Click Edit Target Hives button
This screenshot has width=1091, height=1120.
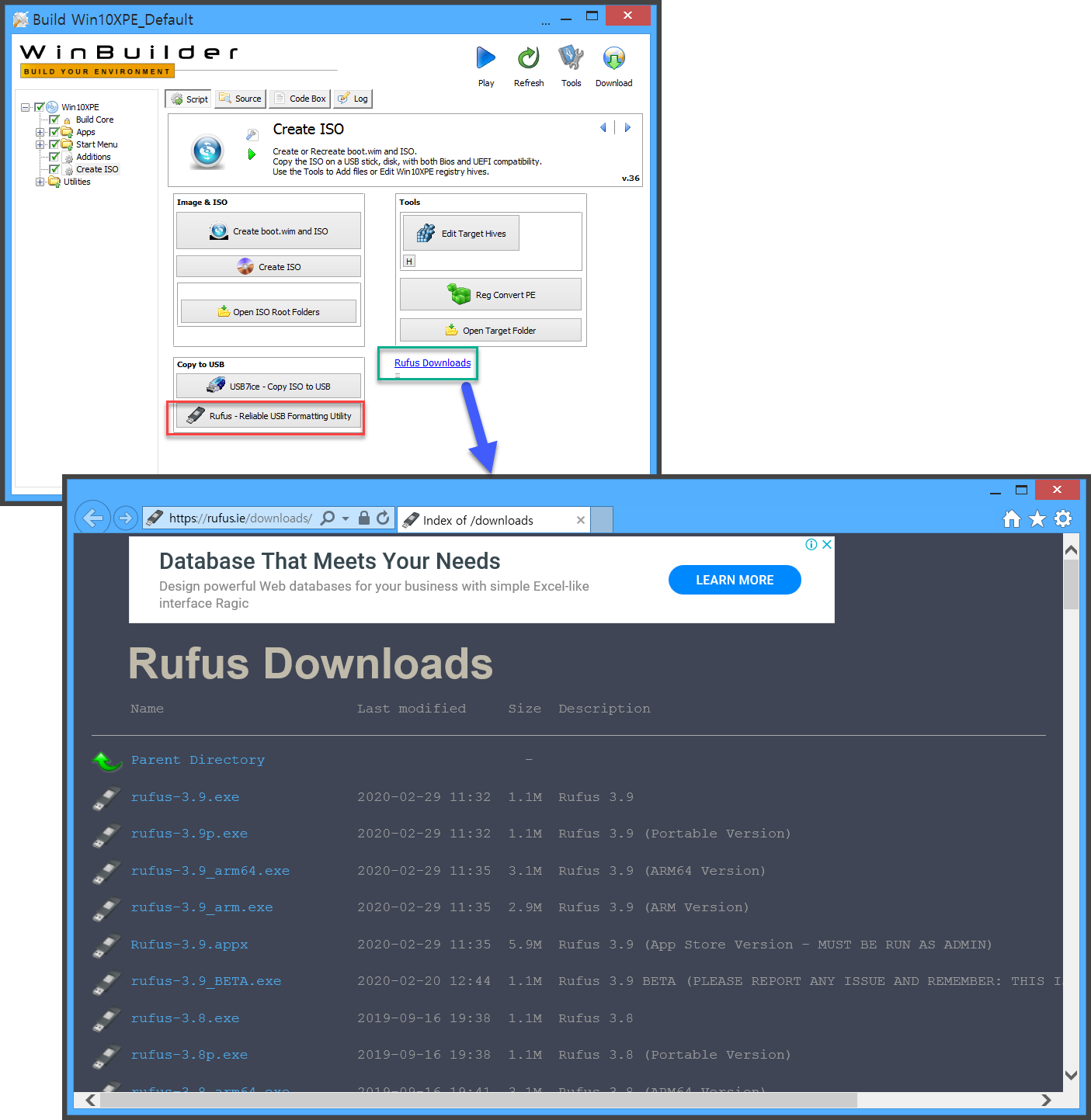(x=461, y=233)
